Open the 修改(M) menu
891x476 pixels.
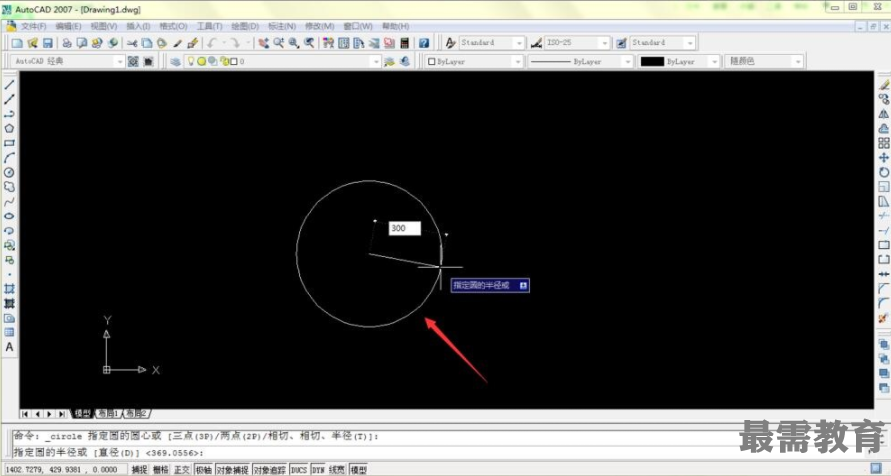[319, 27]
